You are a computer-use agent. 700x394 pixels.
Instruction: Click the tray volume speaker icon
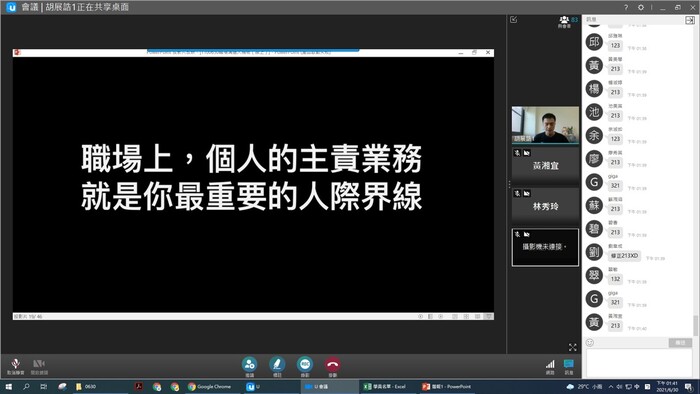(620, 386)
